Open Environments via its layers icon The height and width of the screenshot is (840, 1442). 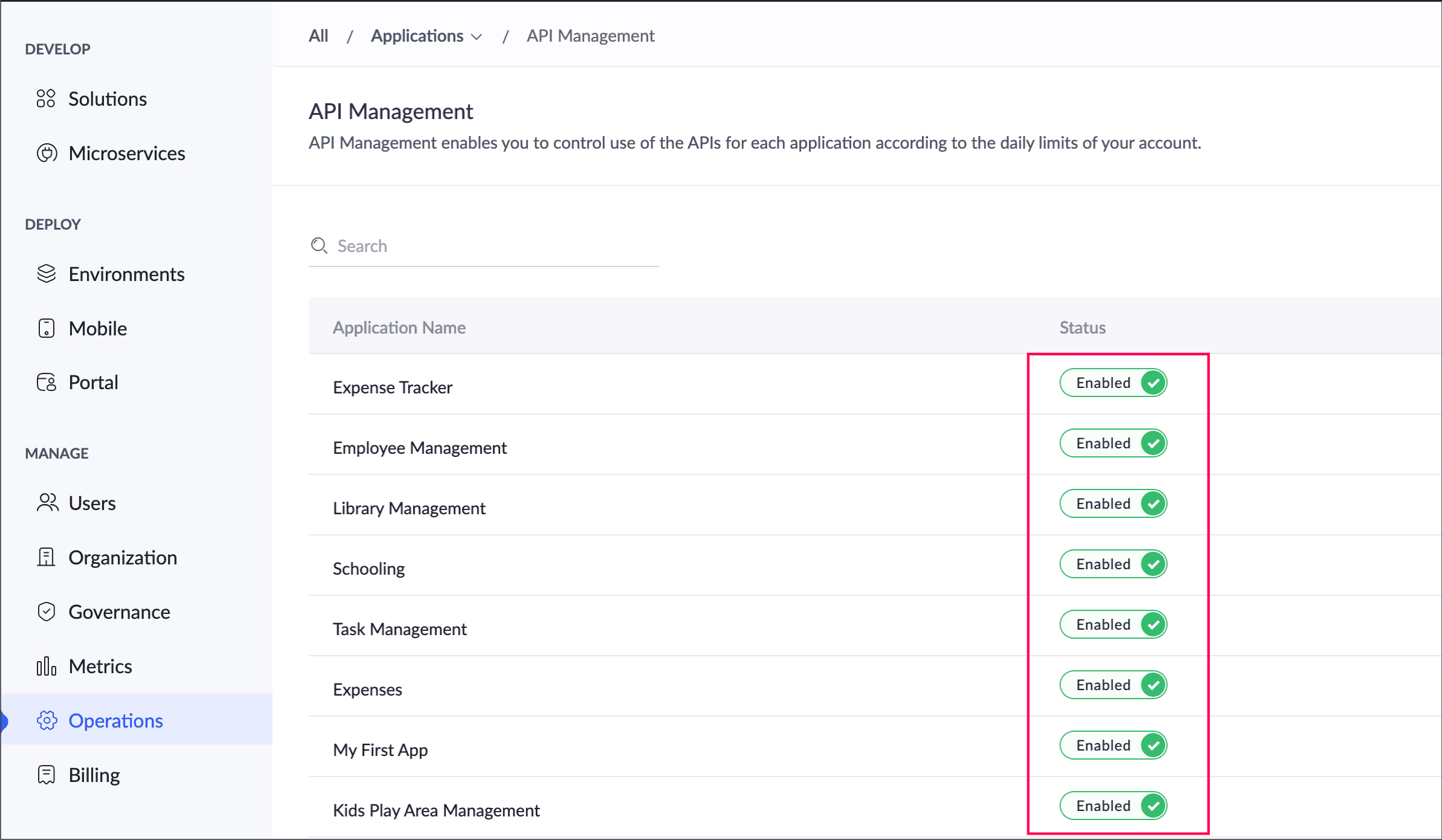point(47,274)
